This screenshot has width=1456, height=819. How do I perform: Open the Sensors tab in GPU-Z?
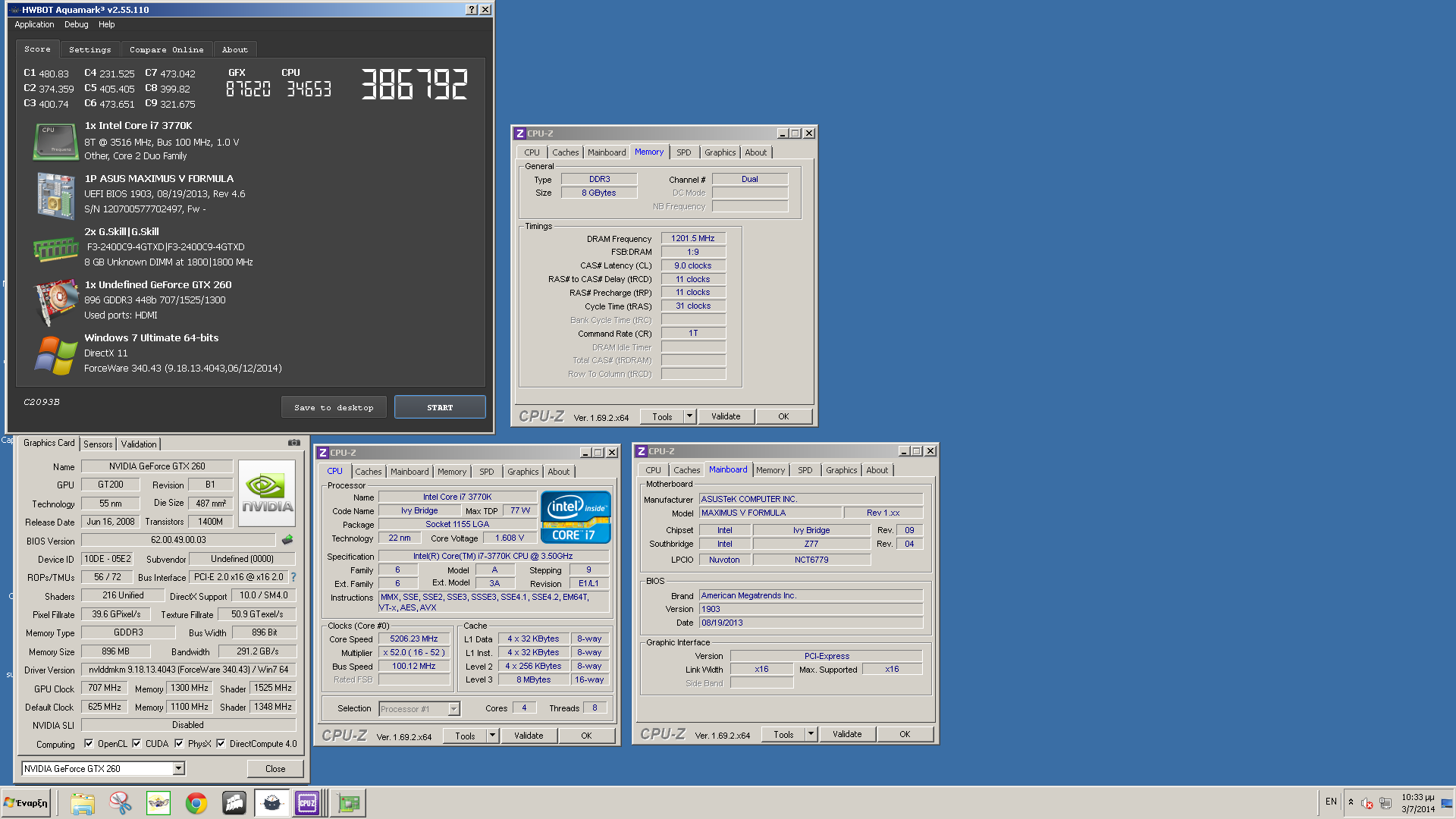coord(98,444)
